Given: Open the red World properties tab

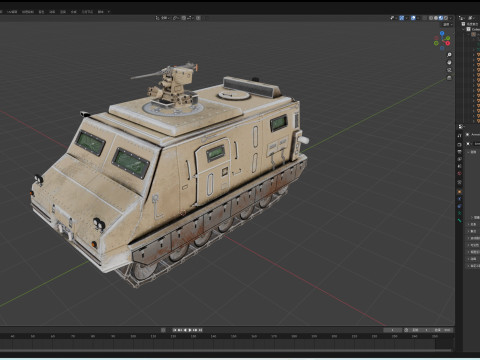Looking at the screenshot, I should [460, 173].
